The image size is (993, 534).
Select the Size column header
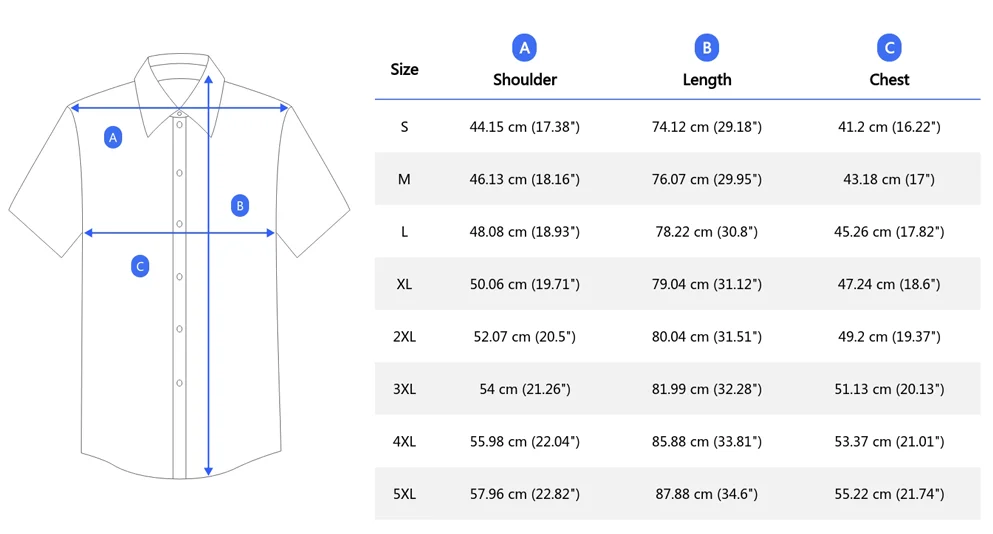(x=404, y=69)
